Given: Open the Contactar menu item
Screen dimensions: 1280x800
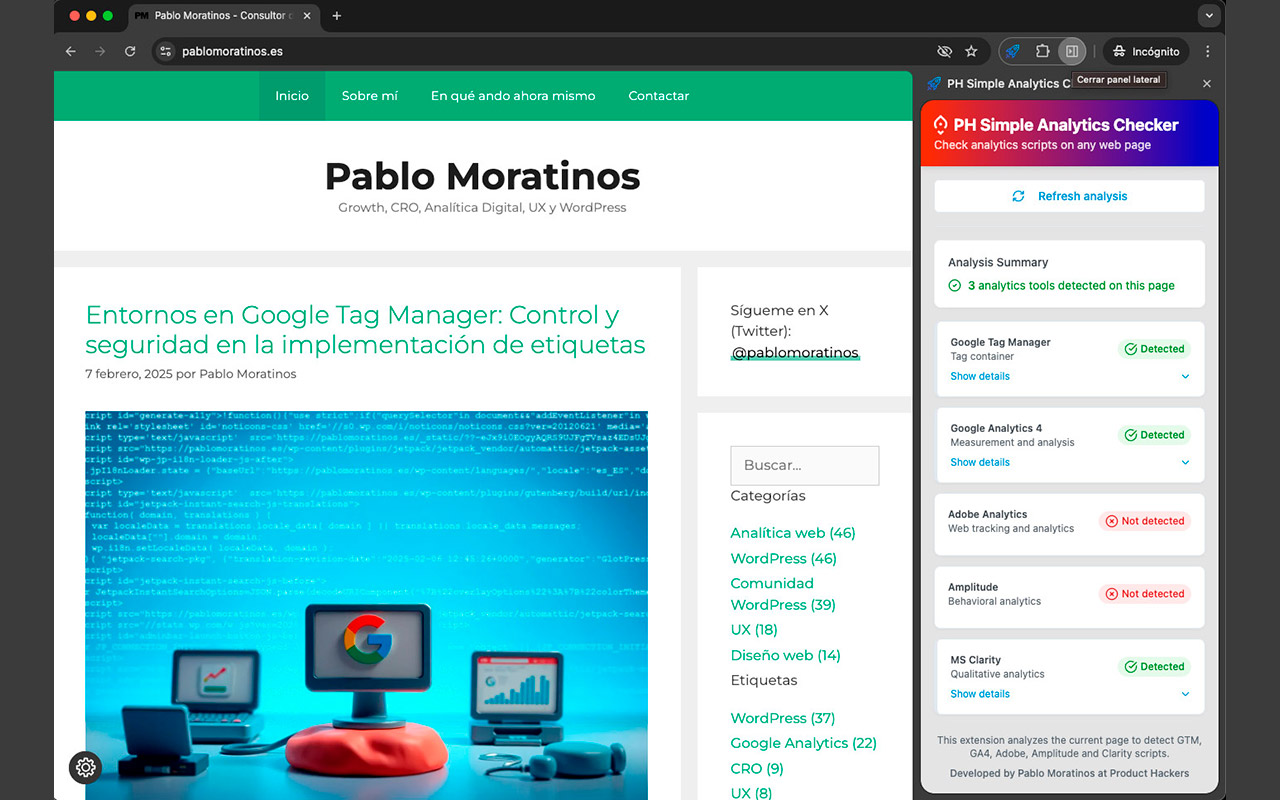Looking at the screenshot, I should pyautogui.click(x=658, y=96).
